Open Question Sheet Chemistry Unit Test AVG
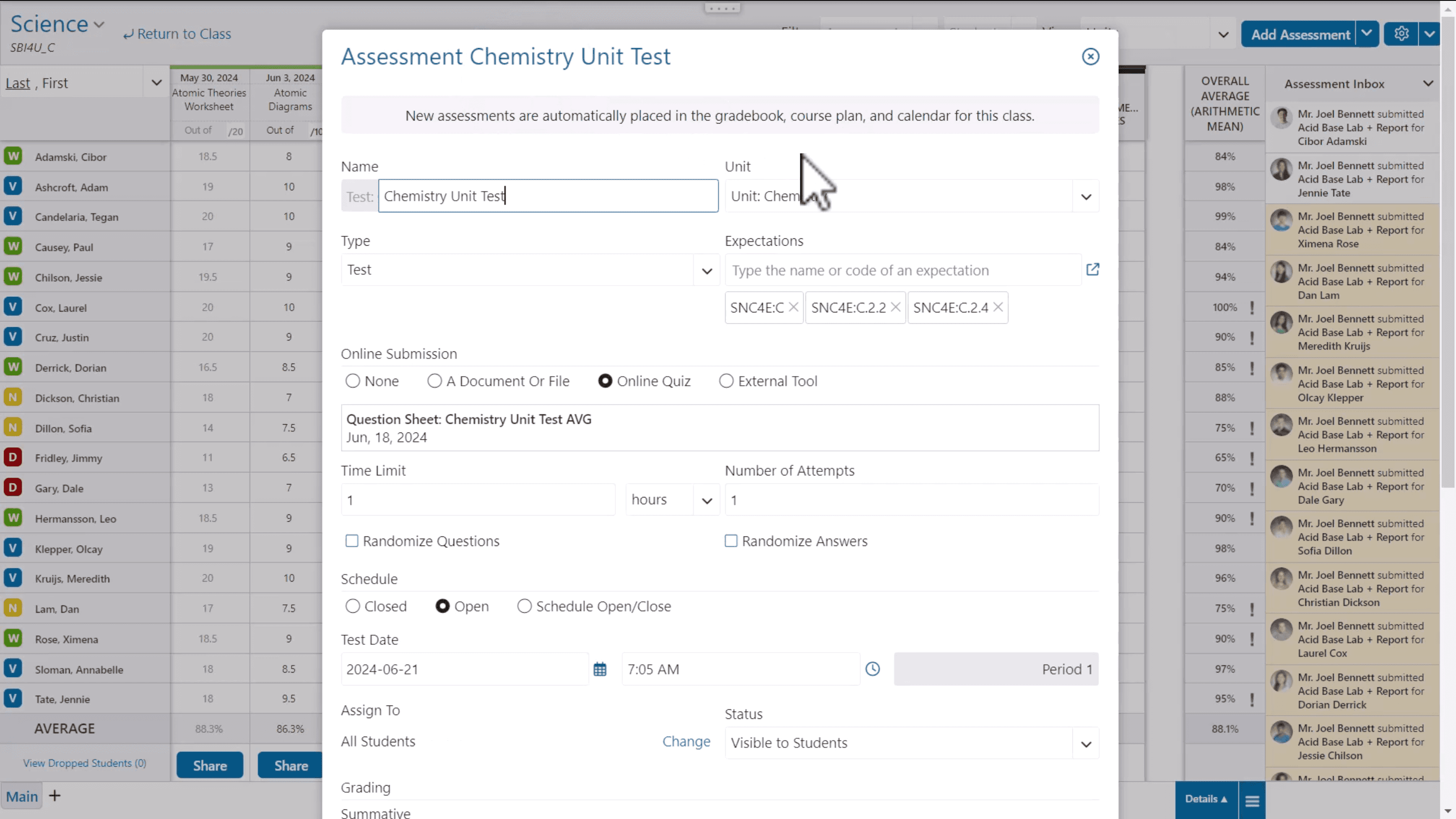Viewport: 1456px width, 819px height. coord(719,428)
